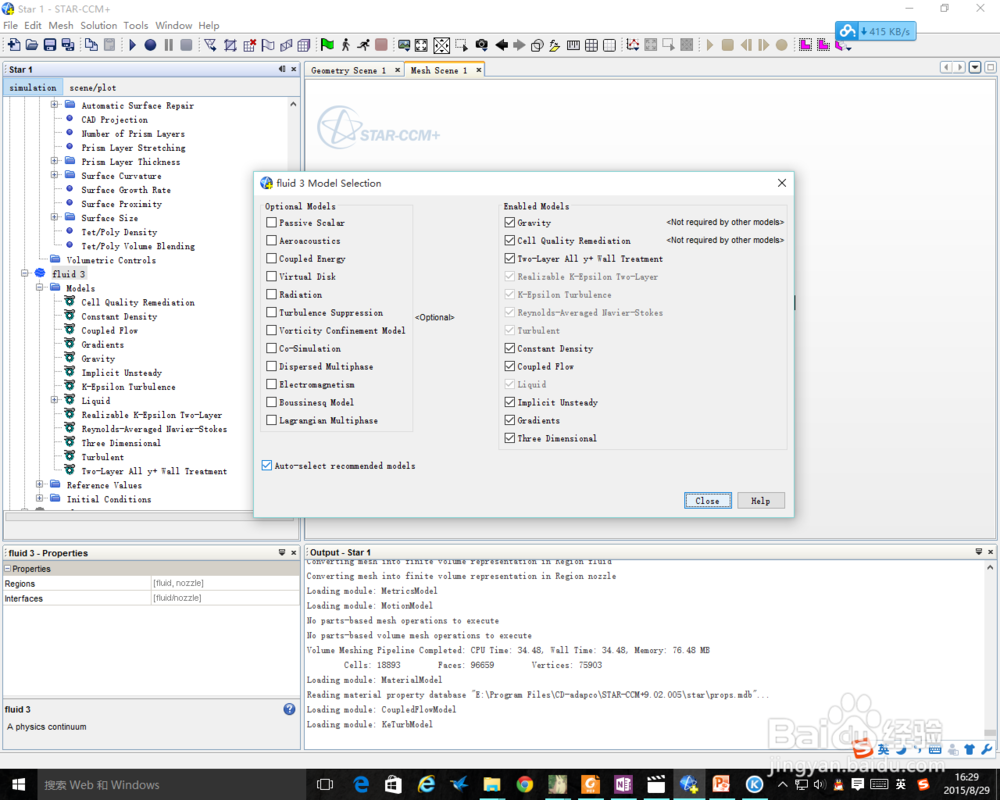Open the Mesh menu
1000x800 pixels.
61,26
